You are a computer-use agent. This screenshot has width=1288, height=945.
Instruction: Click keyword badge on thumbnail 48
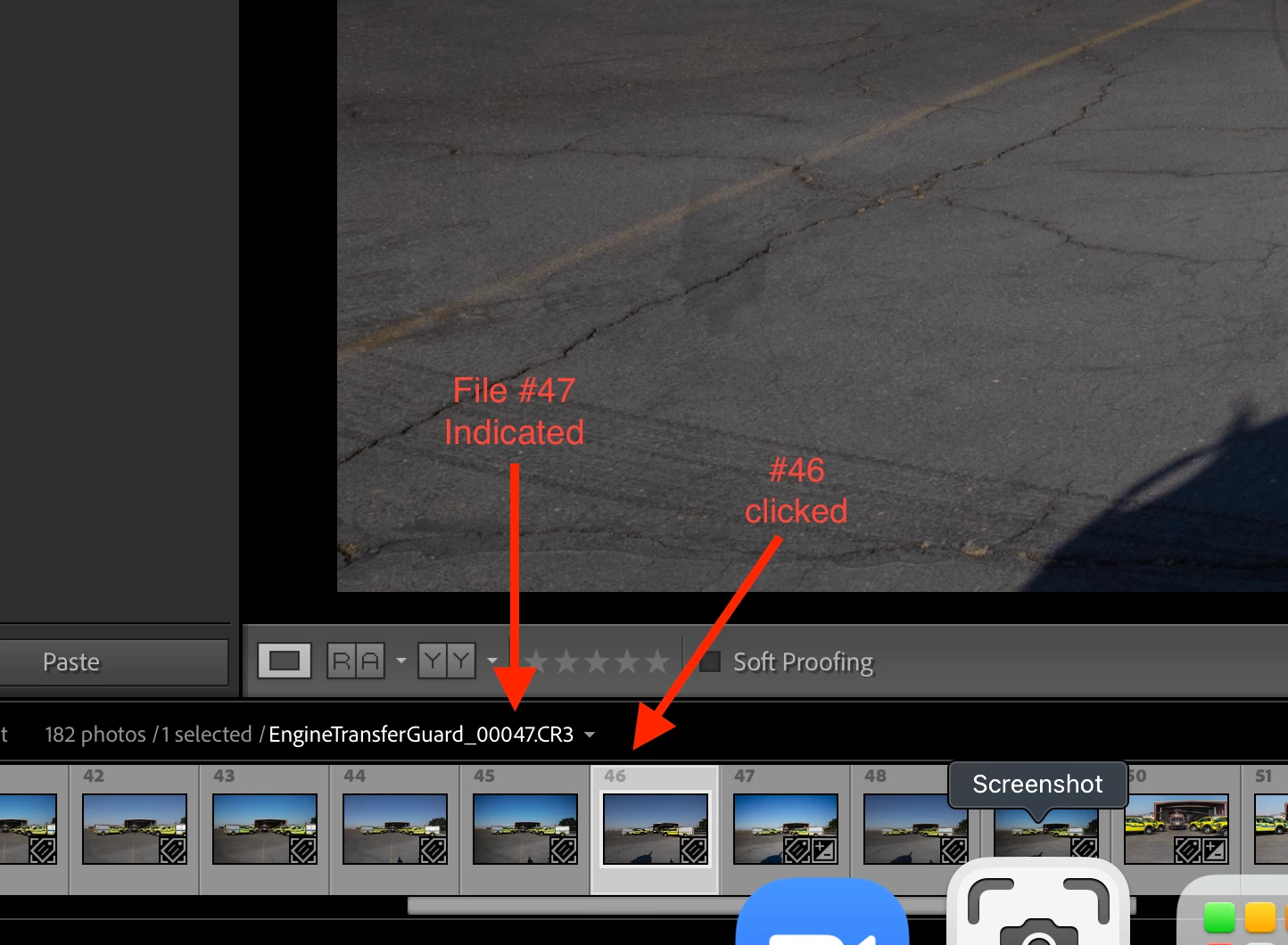pyautogui.click(x=954, y=850)
